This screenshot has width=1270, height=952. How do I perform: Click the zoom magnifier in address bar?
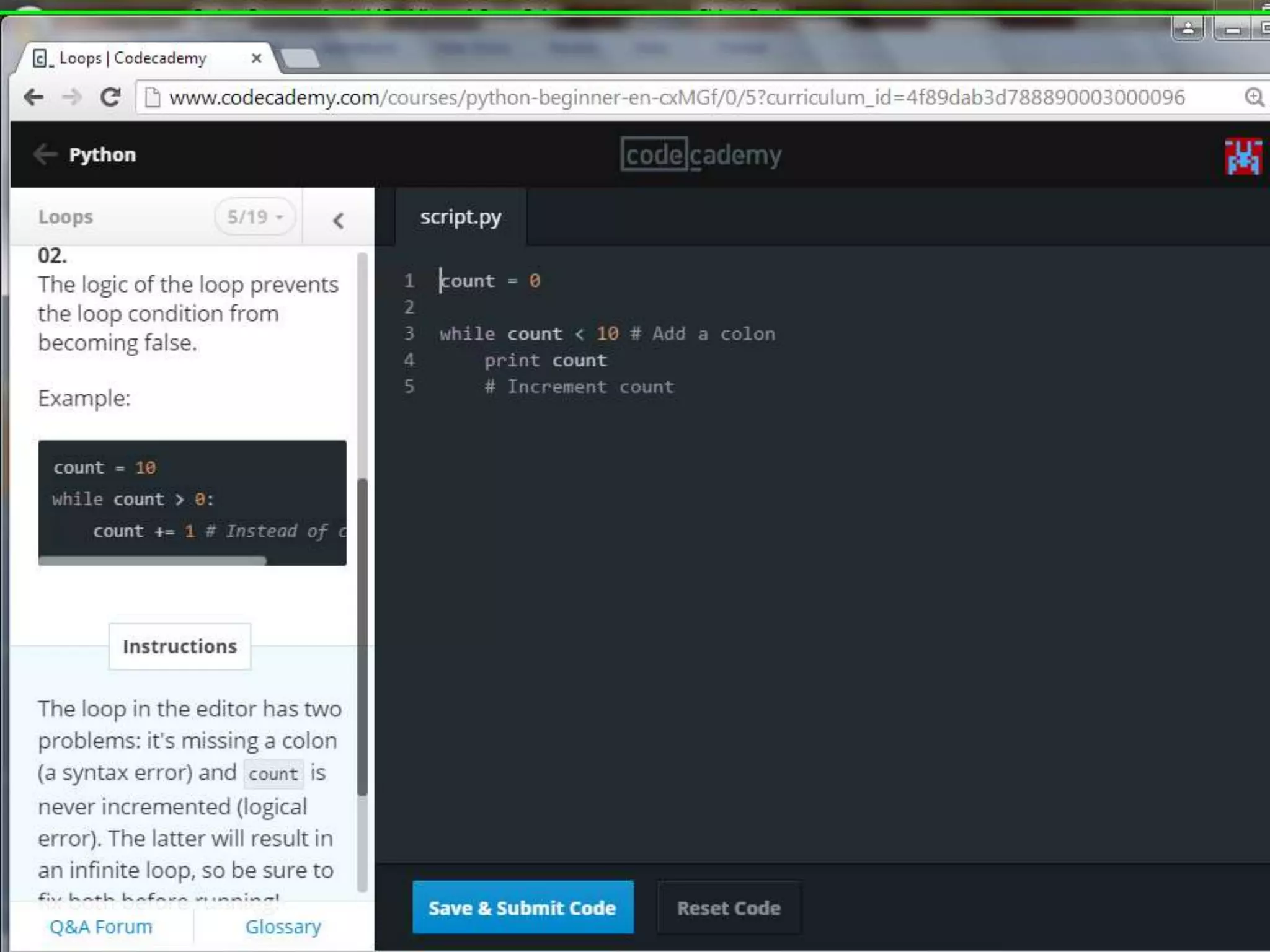pos(1254,97)
